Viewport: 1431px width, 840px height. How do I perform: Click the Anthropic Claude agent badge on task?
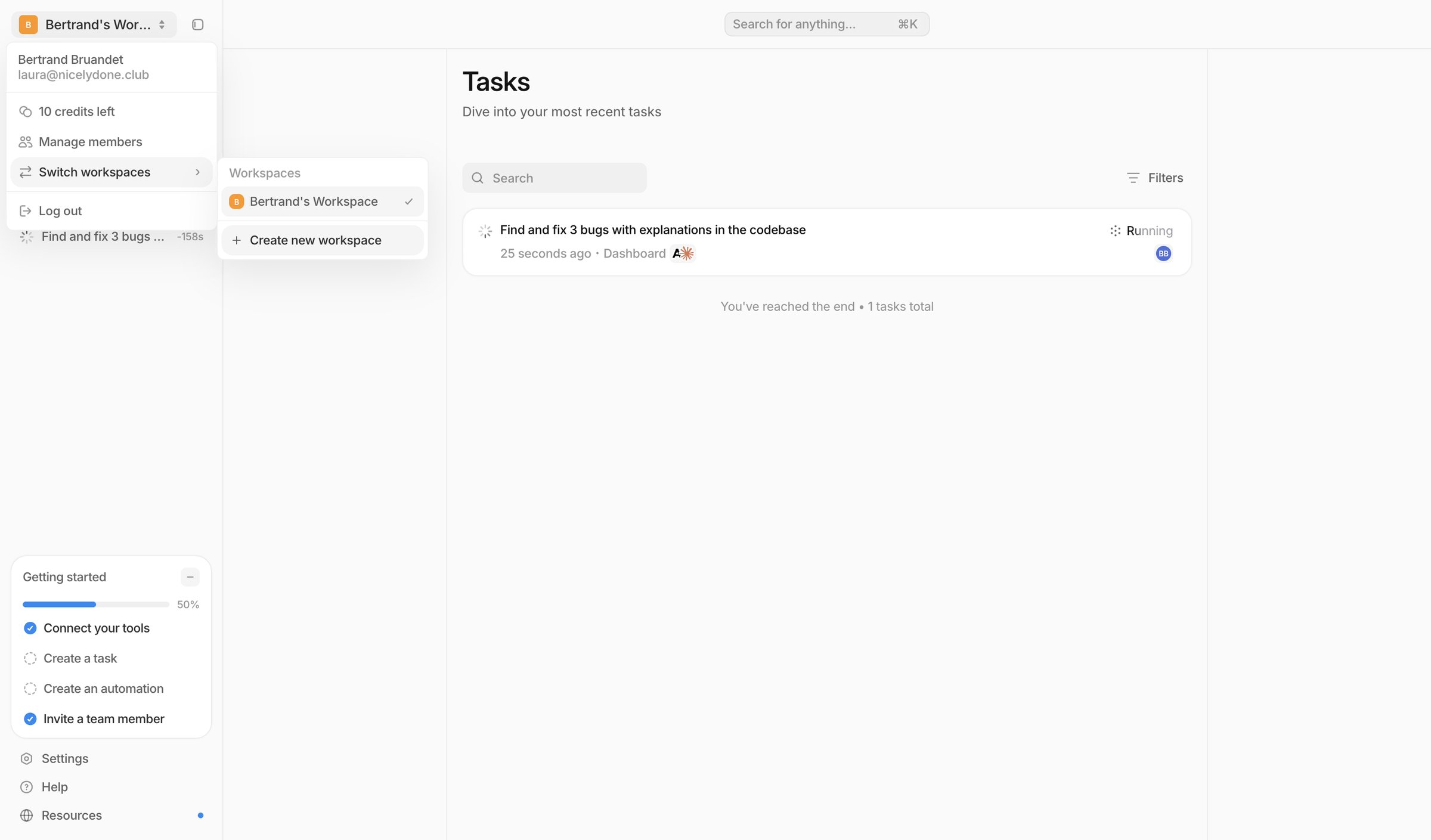pyautogui.click(x=683, y=253)
